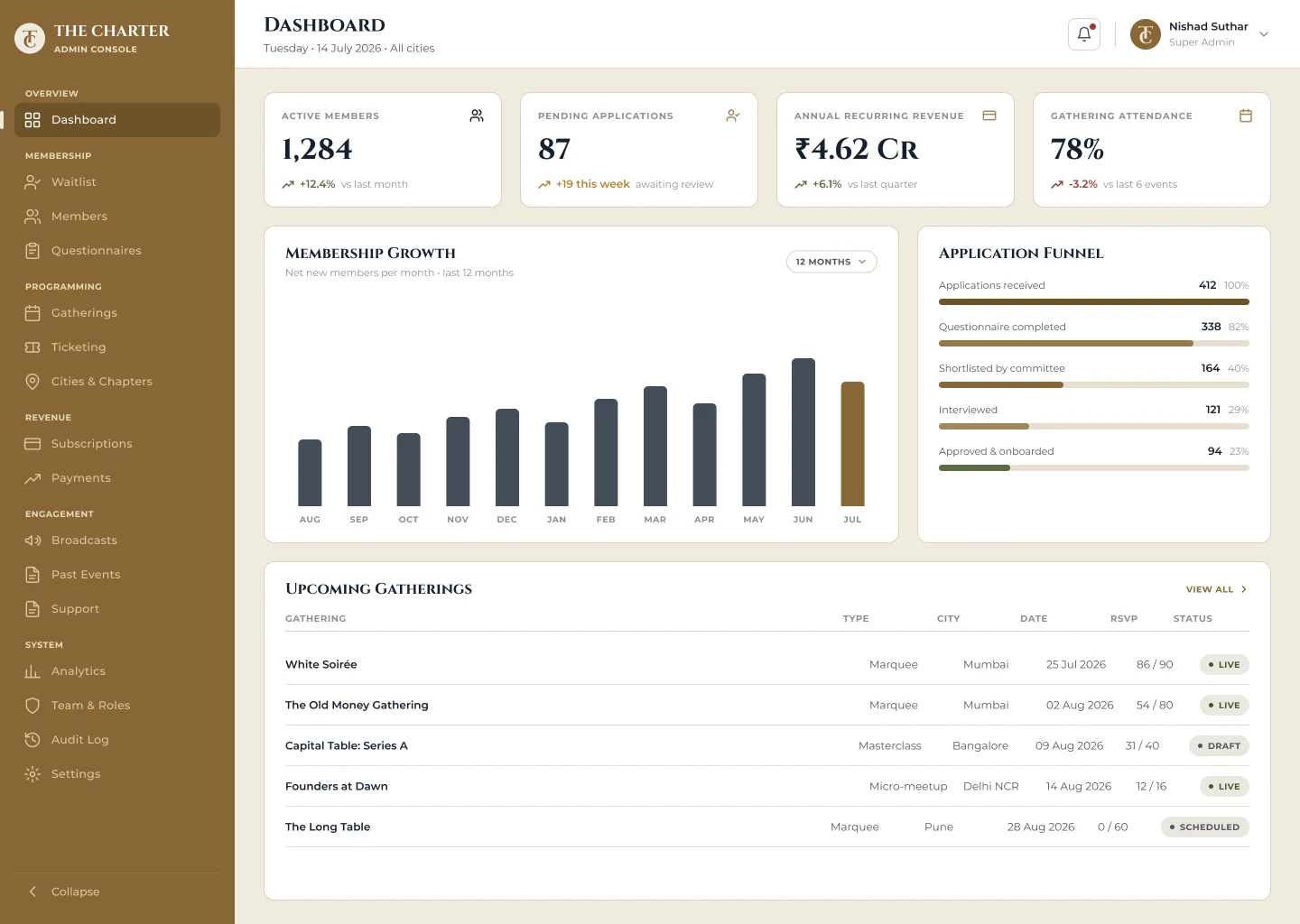Click the Active Members card people icon
Screen dimensions: 1300x924
coord(477,115)
